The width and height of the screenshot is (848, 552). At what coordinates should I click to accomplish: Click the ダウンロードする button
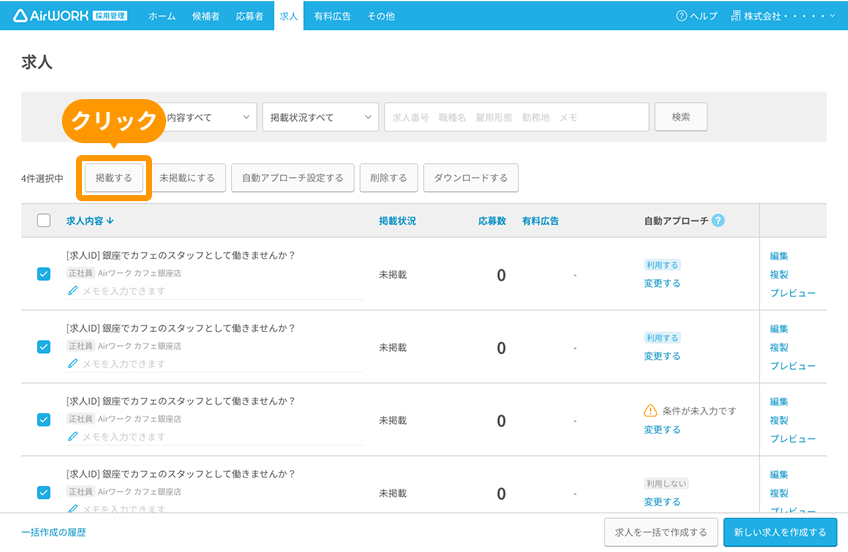[x=471, y=178]
